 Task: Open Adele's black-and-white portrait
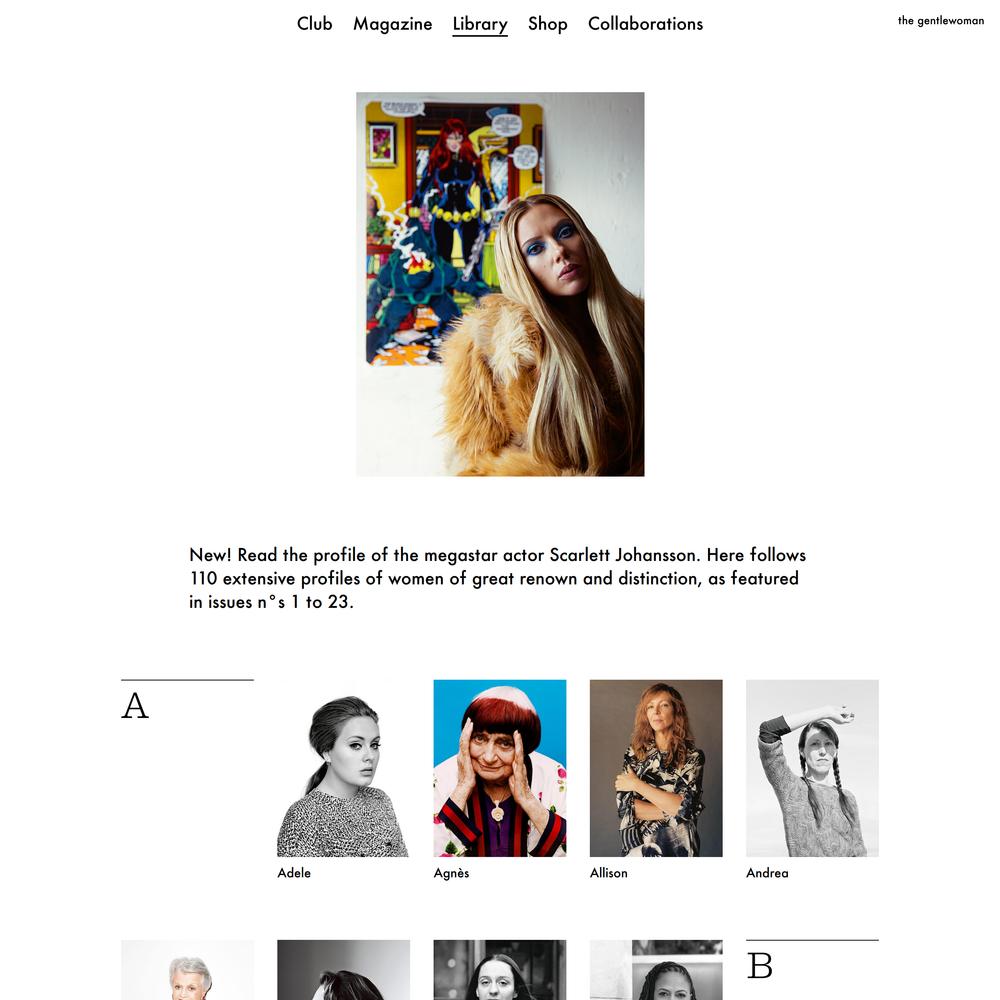(344, 768)
